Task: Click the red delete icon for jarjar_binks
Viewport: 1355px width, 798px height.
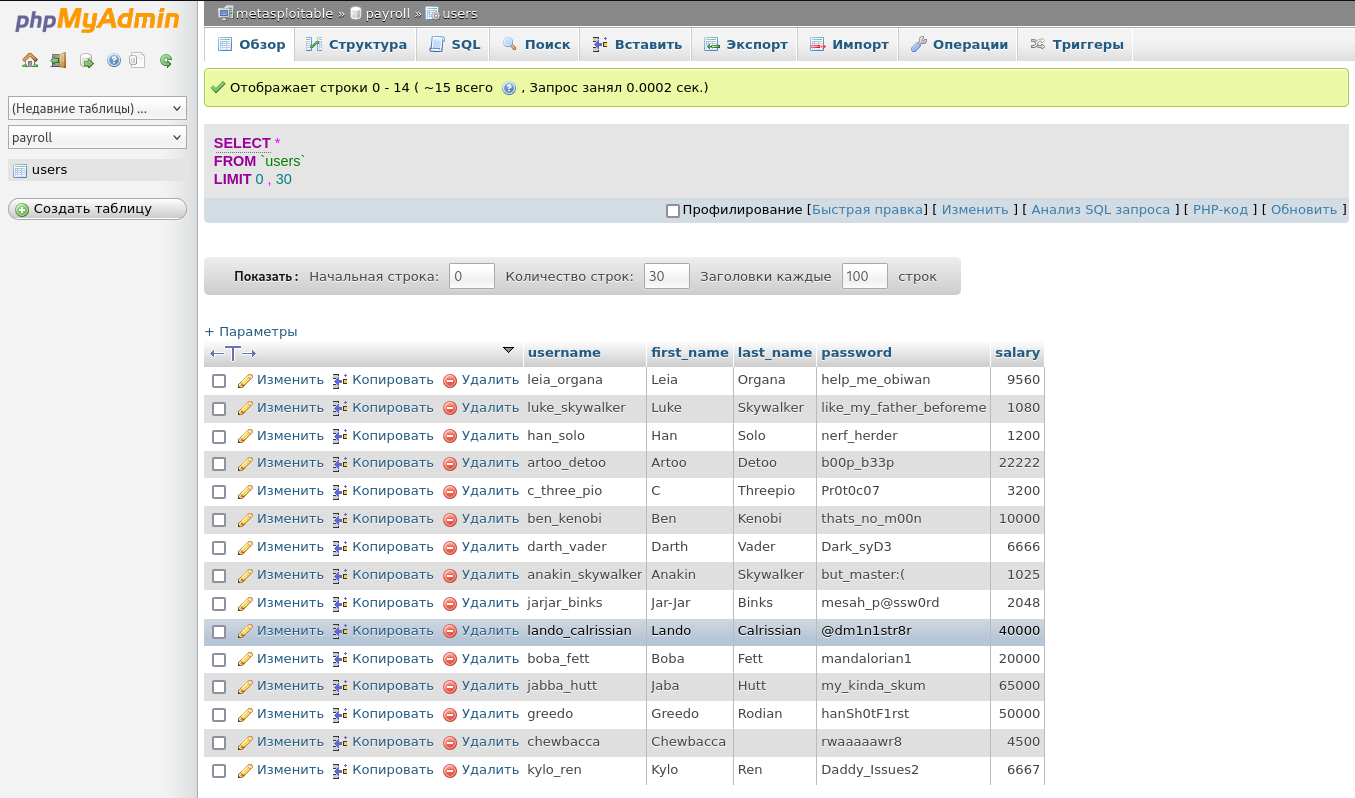Action: click(x=450, y=603)
